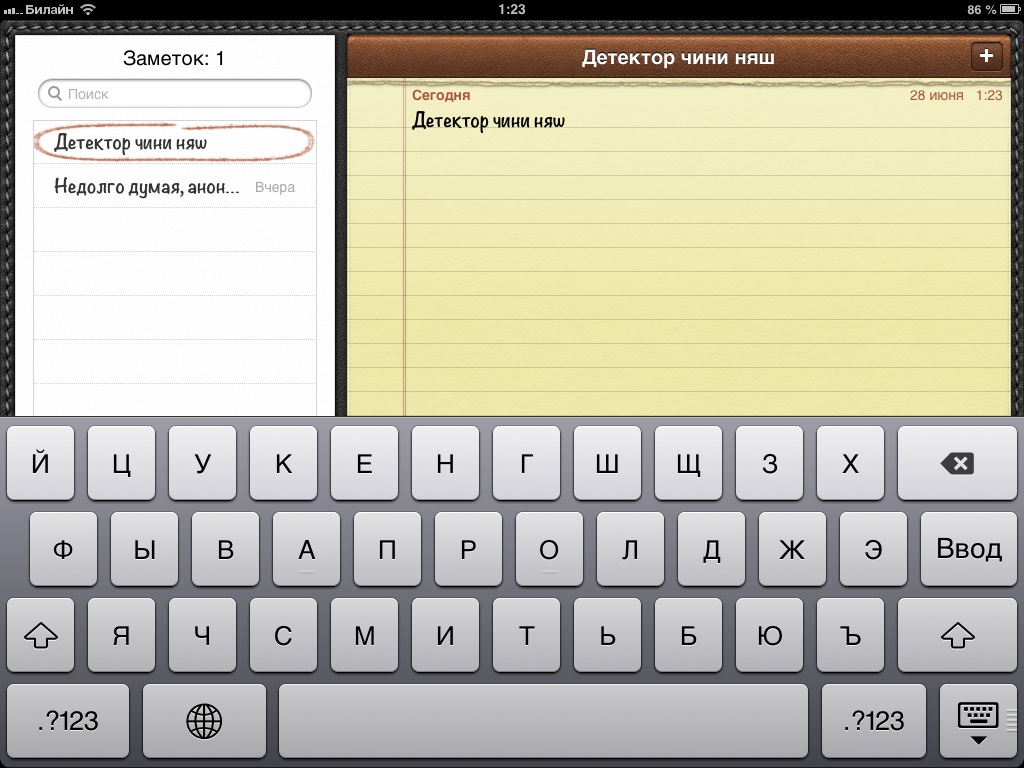The width and height of the screenshot is (1024, 768).
Task: Tap the space bar
Action: coord(543,721)
